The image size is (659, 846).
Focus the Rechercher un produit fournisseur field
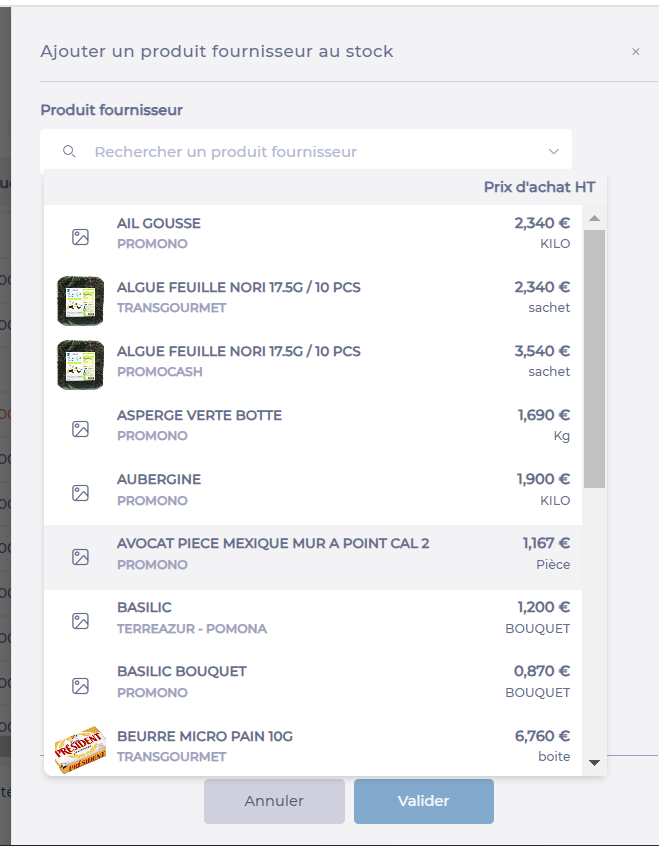[305, 152]
